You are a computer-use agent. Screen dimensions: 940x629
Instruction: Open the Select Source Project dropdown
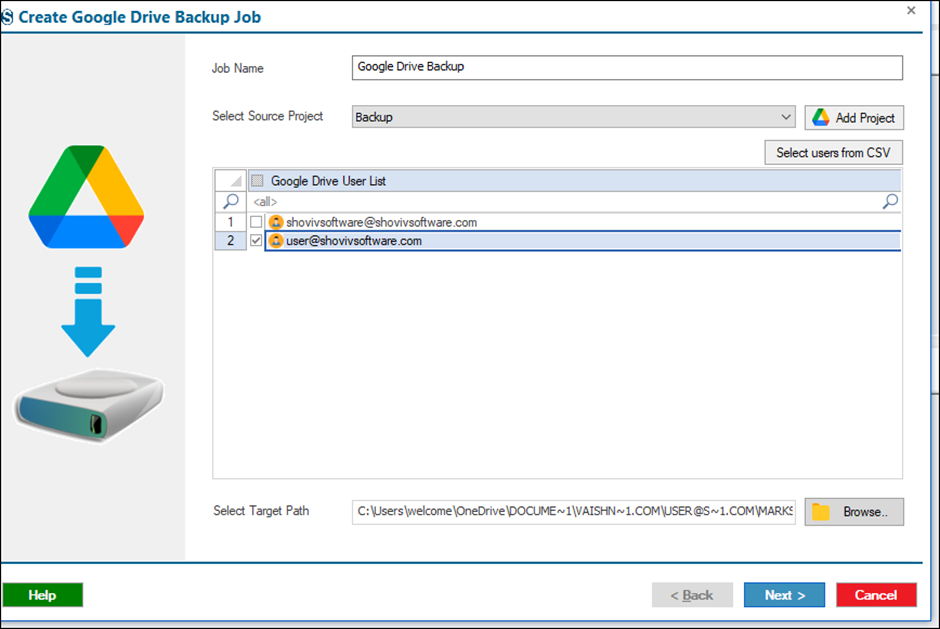(574, 117)
